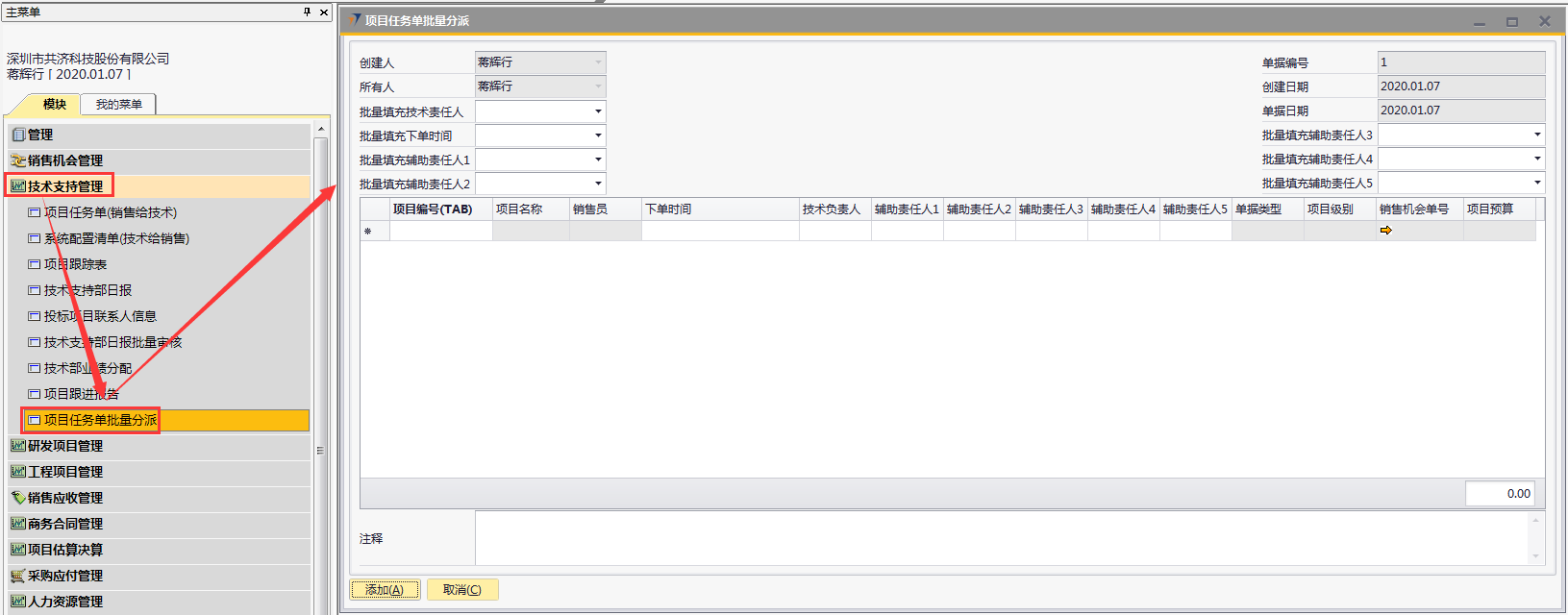
Task: Click the 注释 text area
Action: [1000, 538]
